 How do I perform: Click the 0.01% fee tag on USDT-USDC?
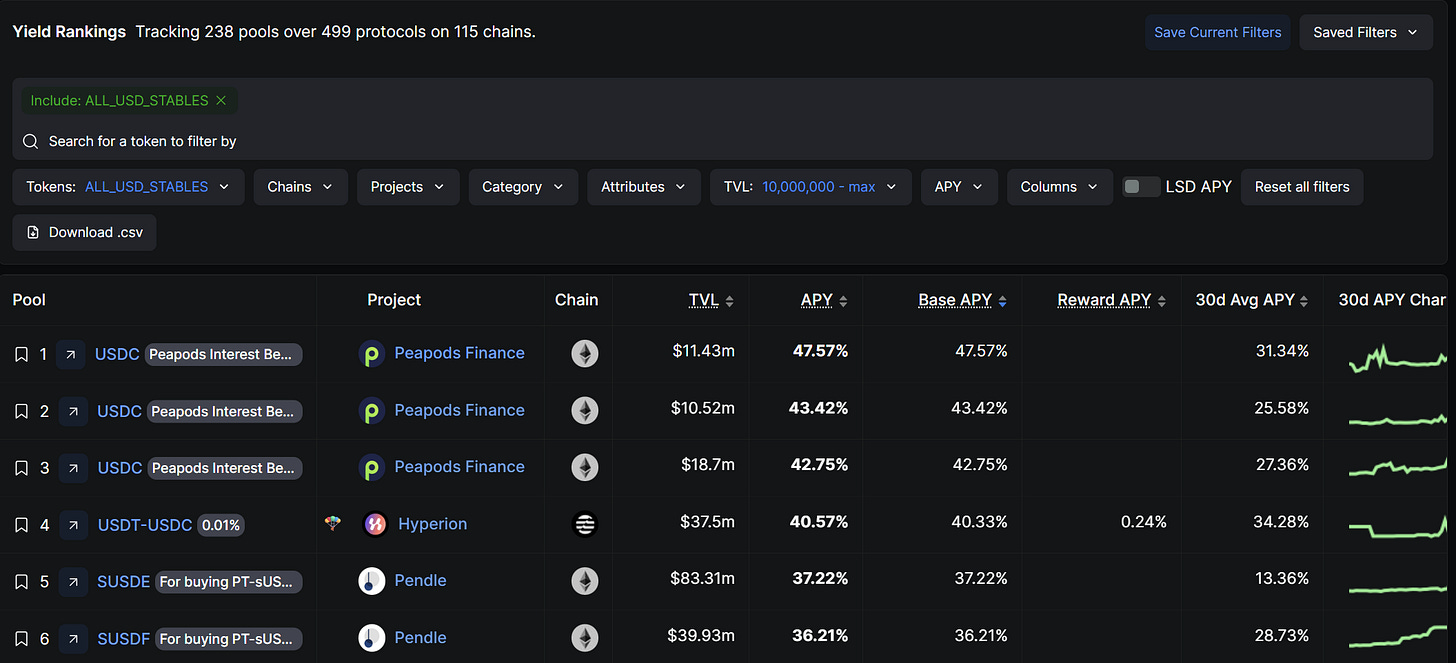[222, 525]
